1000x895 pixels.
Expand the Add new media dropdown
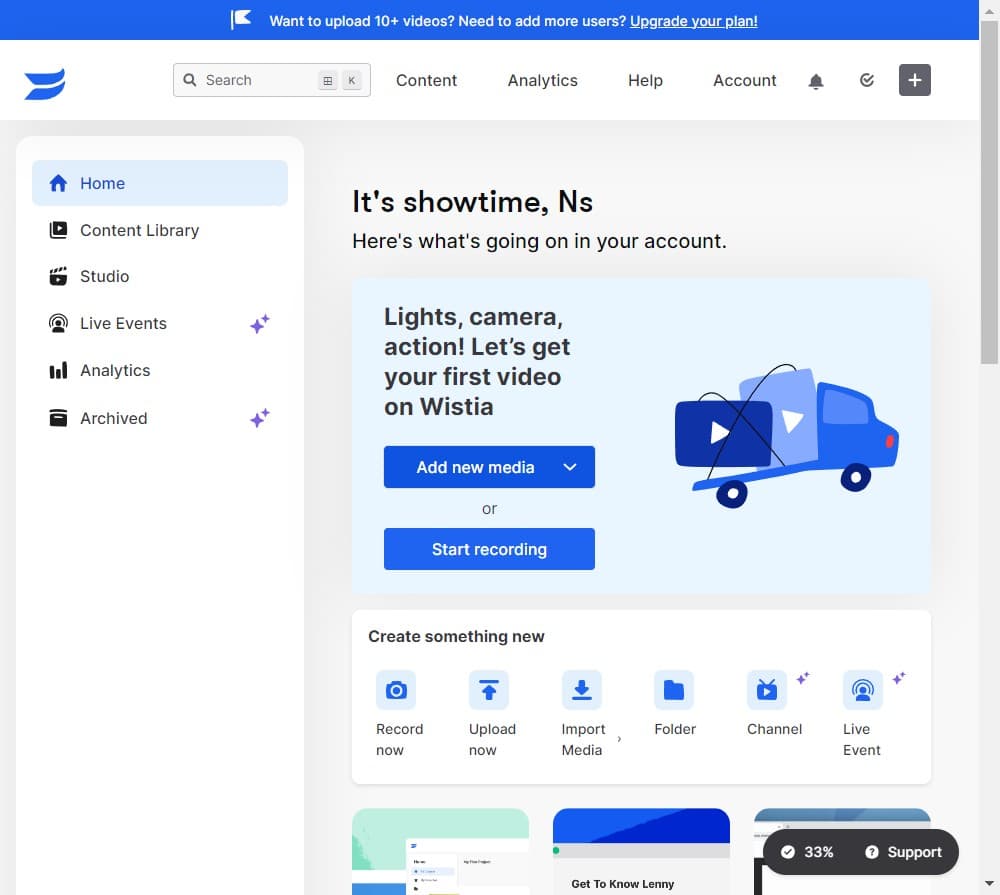pyautogui.click(x=569, y=467)
